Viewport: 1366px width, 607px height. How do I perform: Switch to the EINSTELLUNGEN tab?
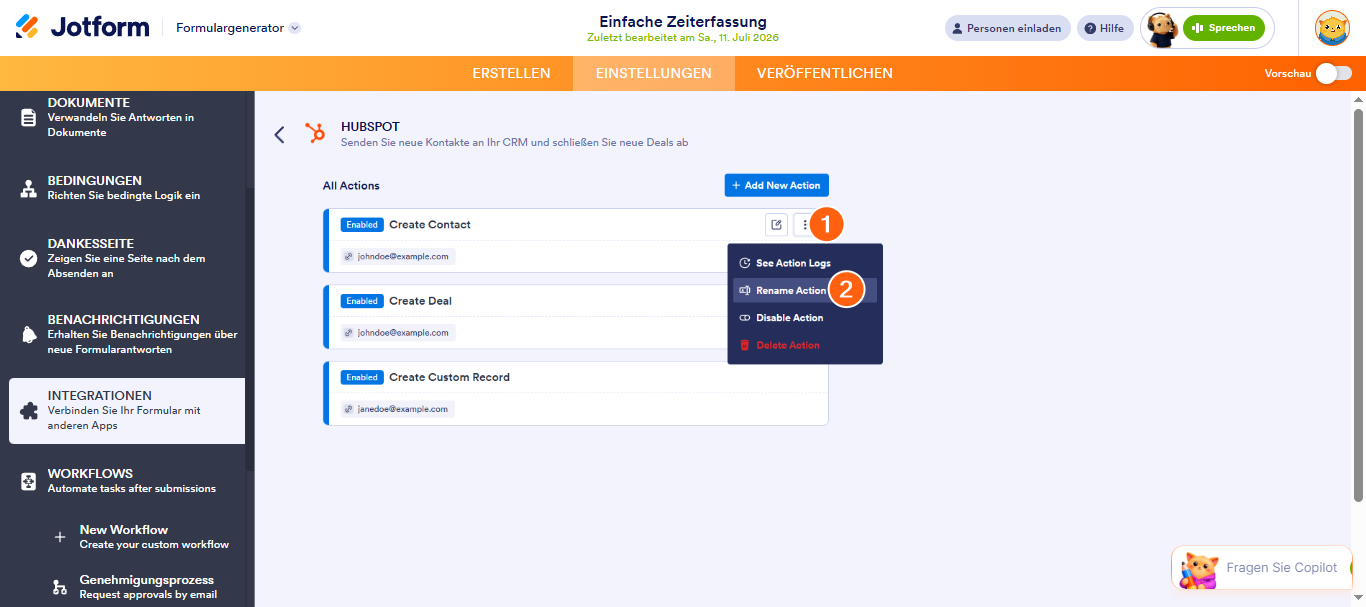pos(654,73)
